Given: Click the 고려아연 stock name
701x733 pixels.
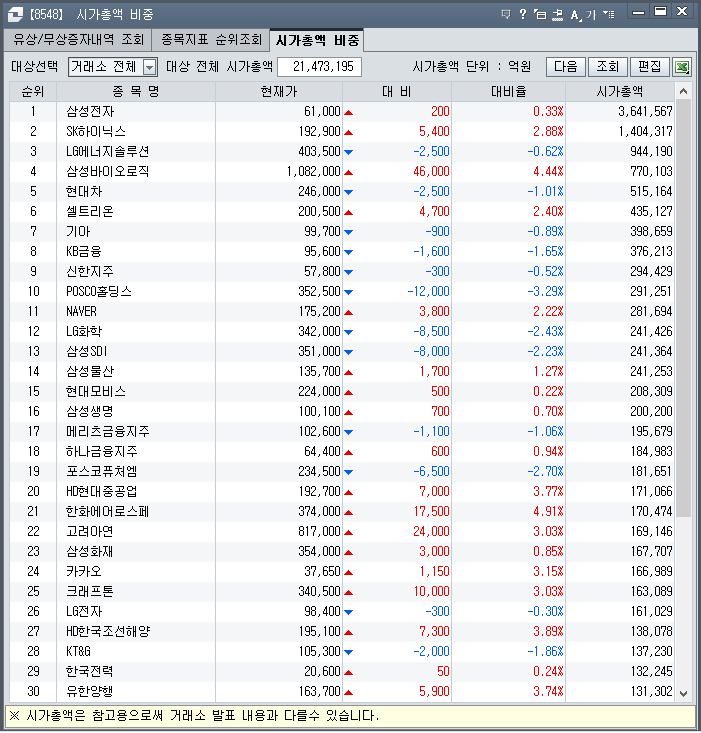Looking at the screenshot, I should [x=90, y=531].
